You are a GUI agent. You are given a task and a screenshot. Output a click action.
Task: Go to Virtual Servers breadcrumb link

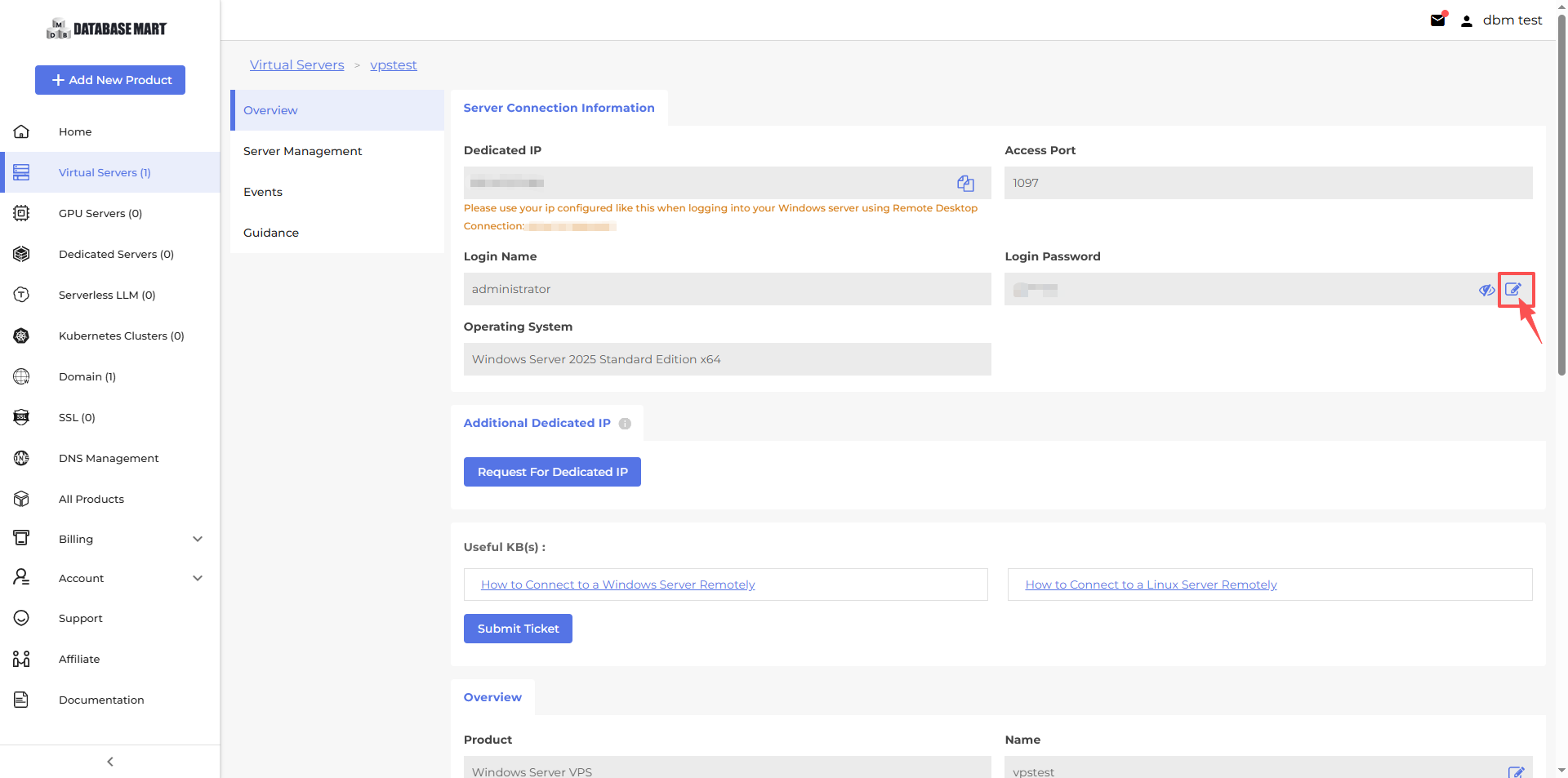[297, 64]
